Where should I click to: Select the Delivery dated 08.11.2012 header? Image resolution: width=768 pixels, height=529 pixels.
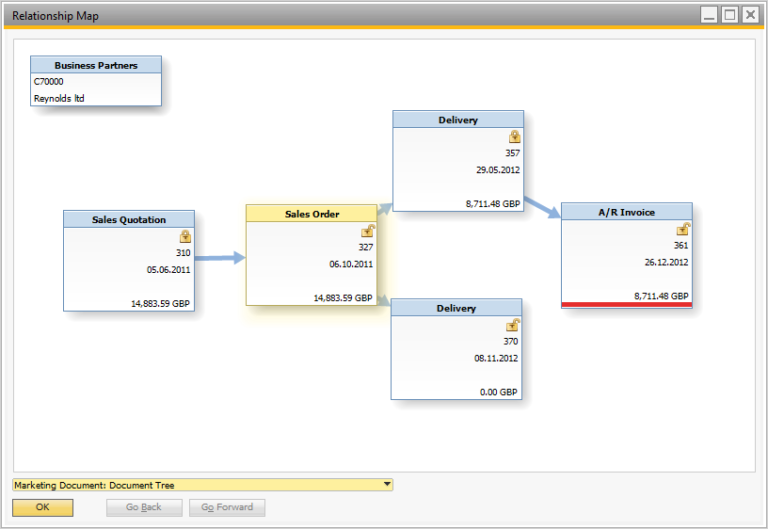point(456,308)
